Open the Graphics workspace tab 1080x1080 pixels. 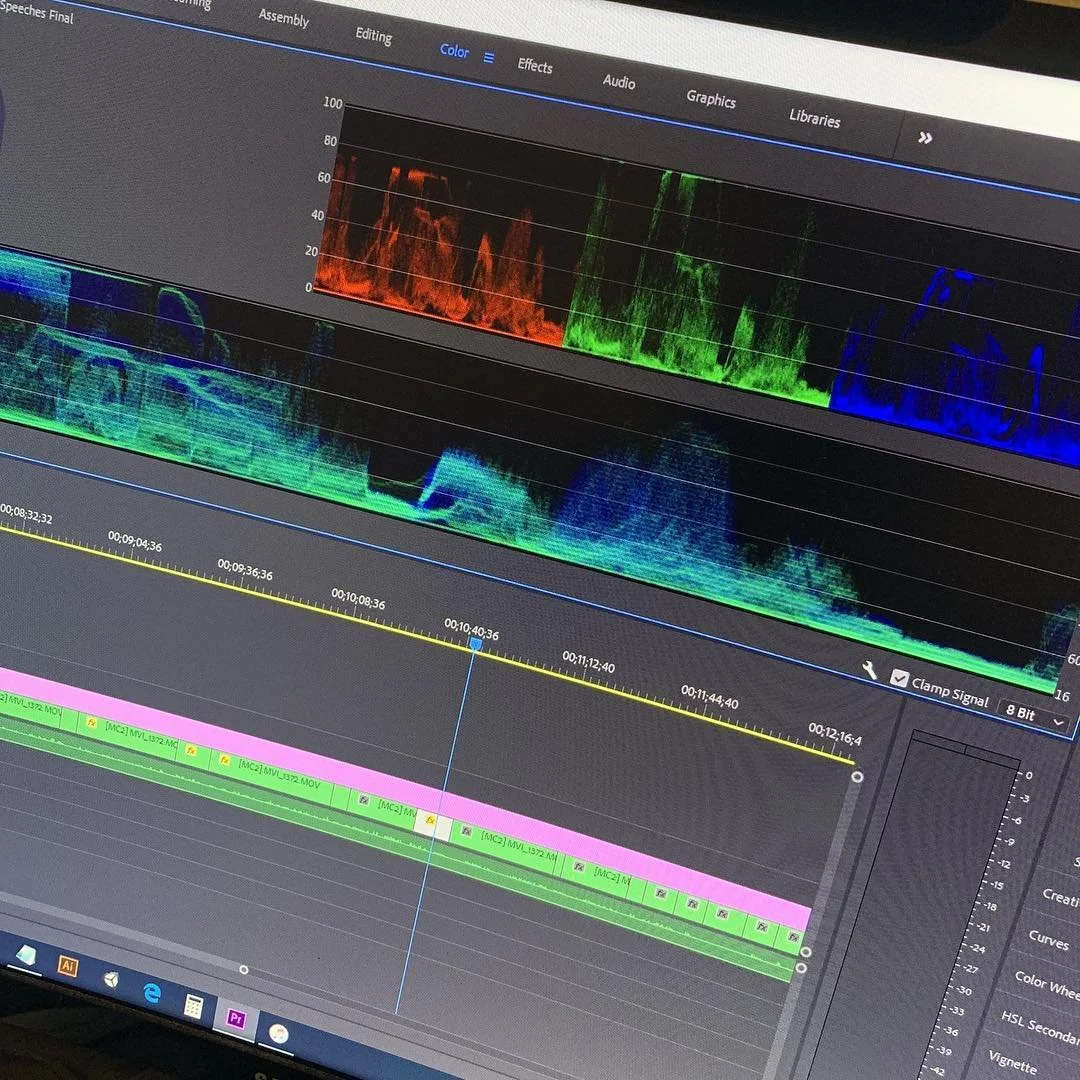(711, 99)
